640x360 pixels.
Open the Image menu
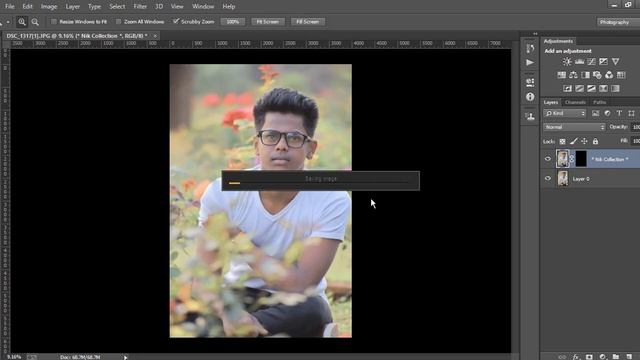click(49, 7)
